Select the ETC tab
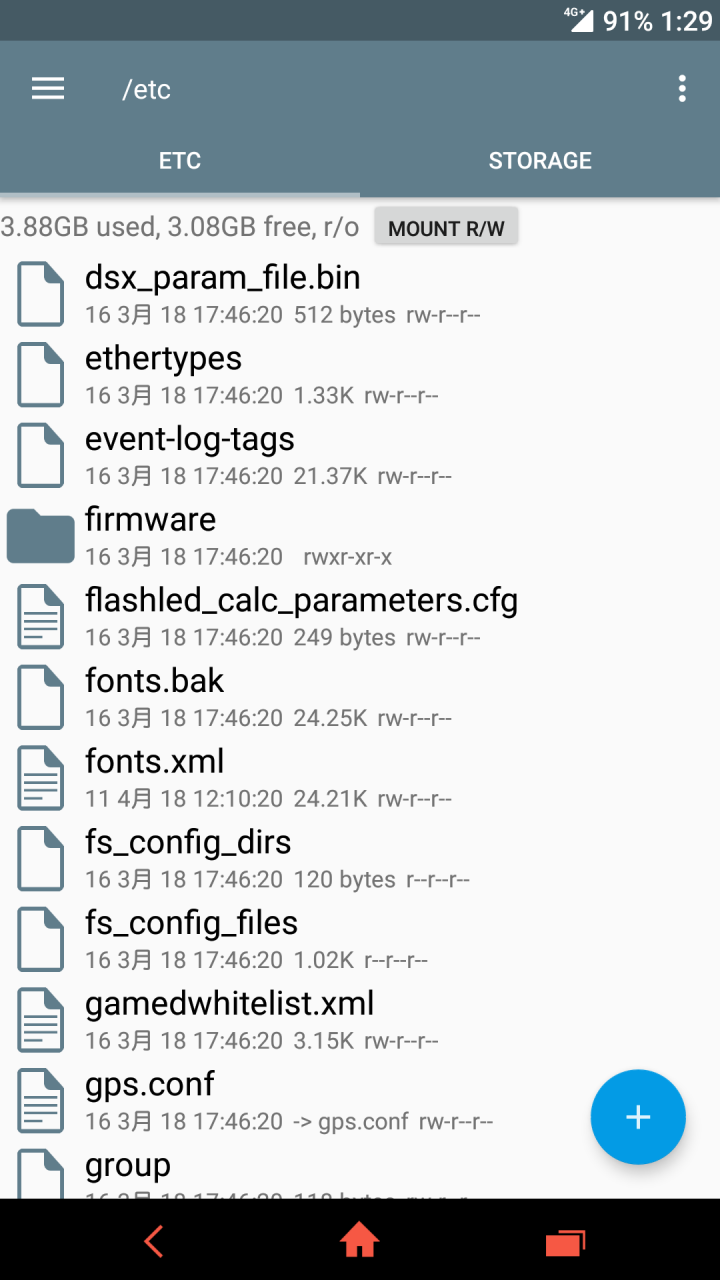720x1280 pixels. tap(180, 160)
